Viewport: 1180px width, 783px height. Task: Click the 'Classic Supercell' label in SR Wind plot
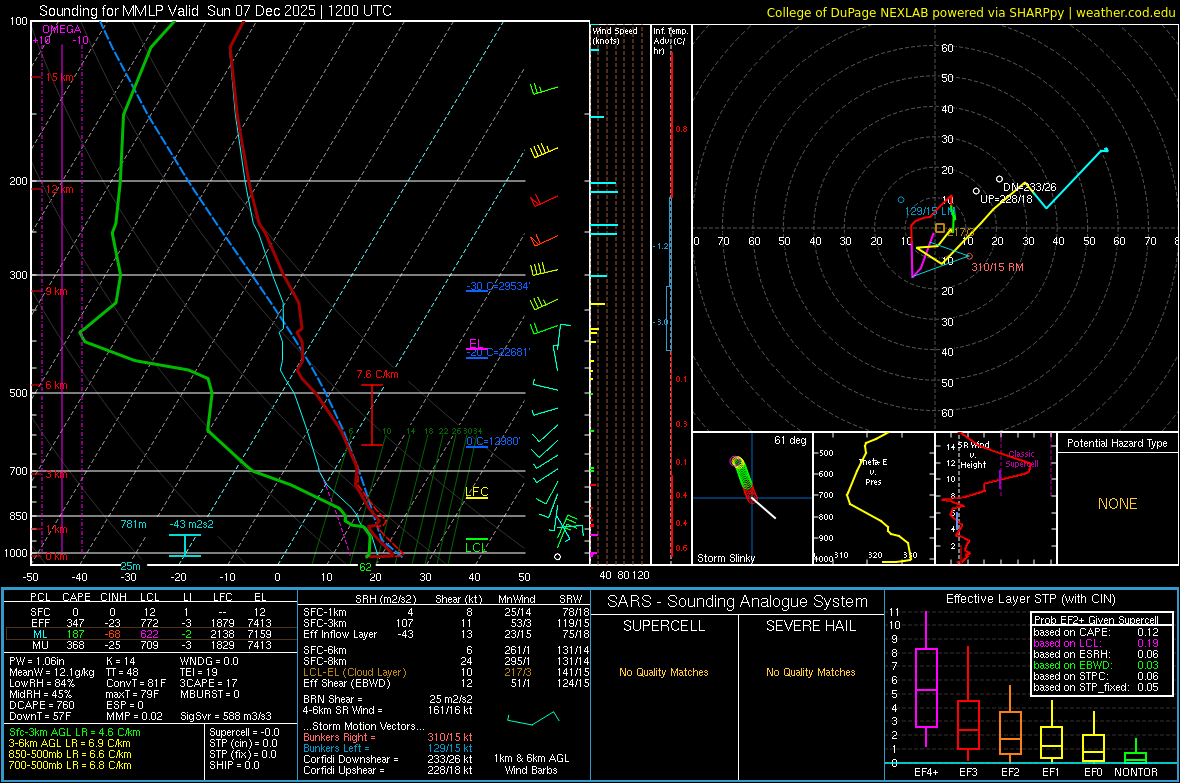1021,459
